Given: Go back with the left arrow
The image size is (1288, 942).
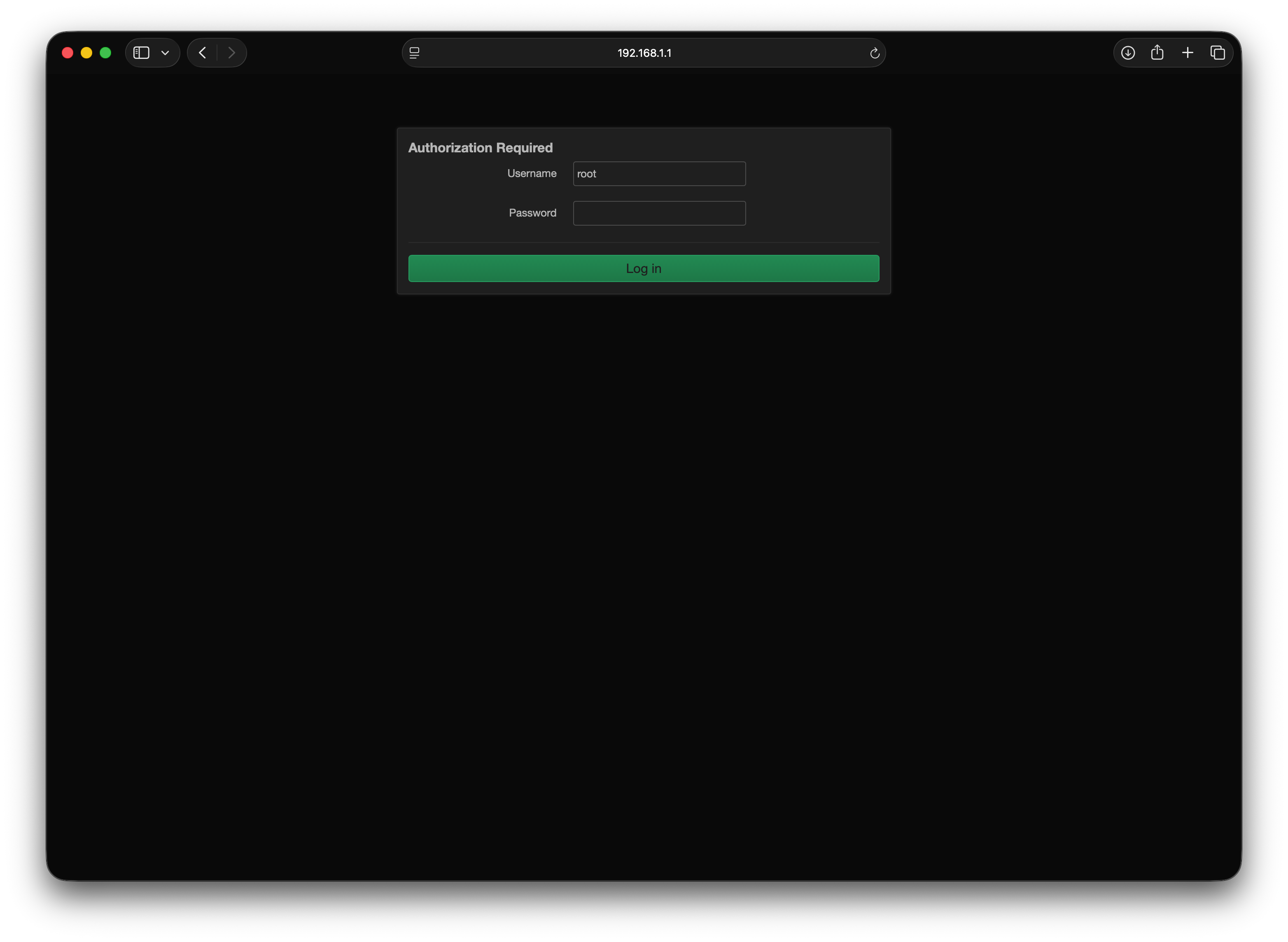Looking at the screenshot, I should [x=203, y=53].
